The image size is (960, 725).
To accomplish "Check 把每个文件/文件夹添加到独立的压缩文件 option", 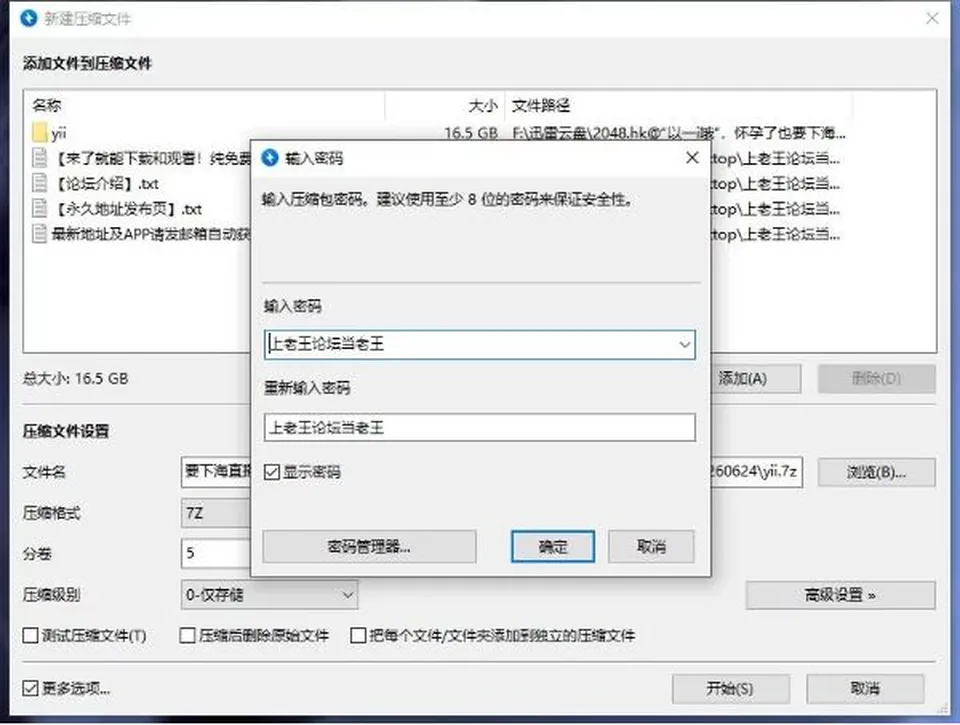I will (x=358, y=636).
